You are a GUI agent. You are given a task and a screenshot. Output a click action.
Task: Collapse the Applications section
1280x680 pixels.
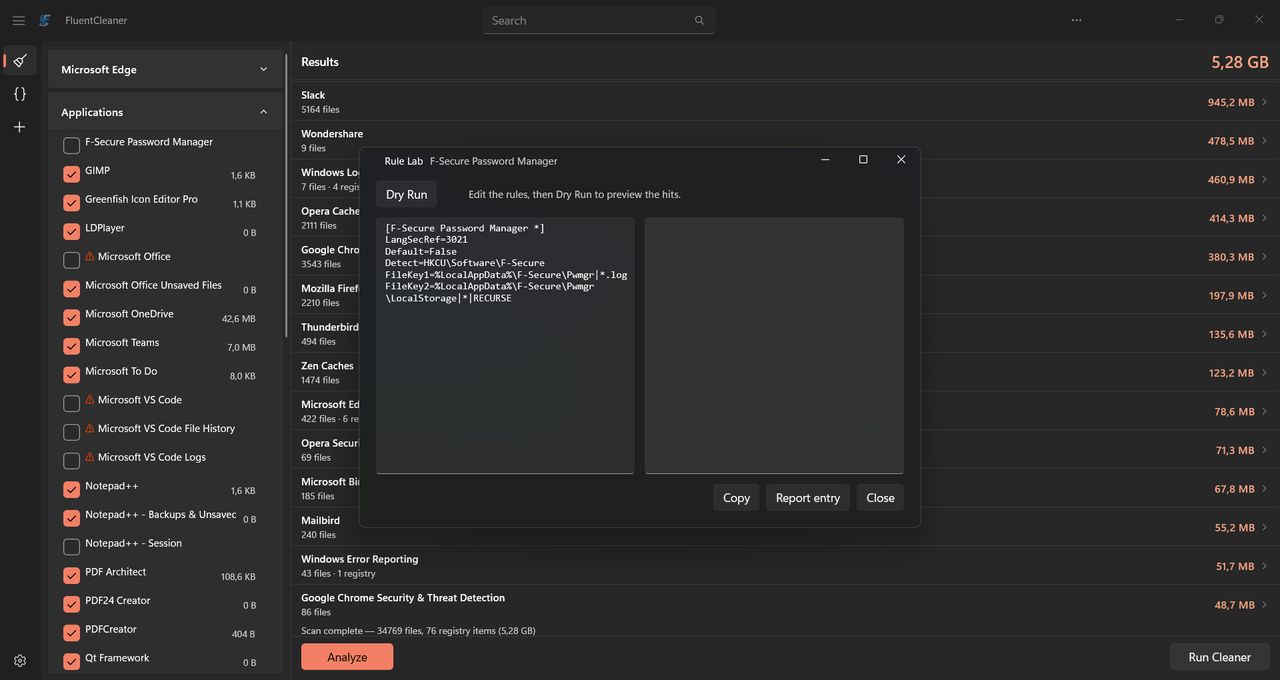click(x=165, y=112)
